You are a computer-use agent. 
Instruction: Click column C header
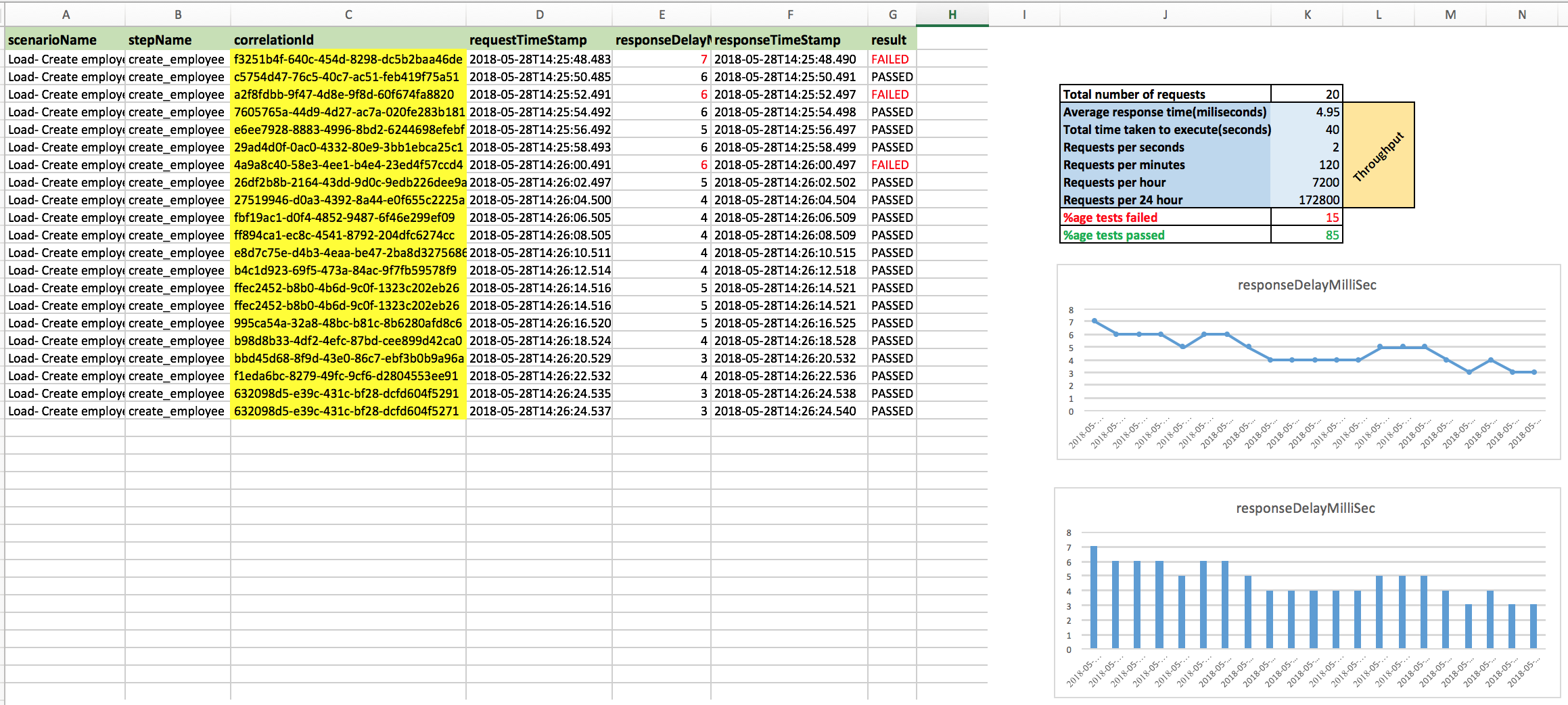click(348, 14)
